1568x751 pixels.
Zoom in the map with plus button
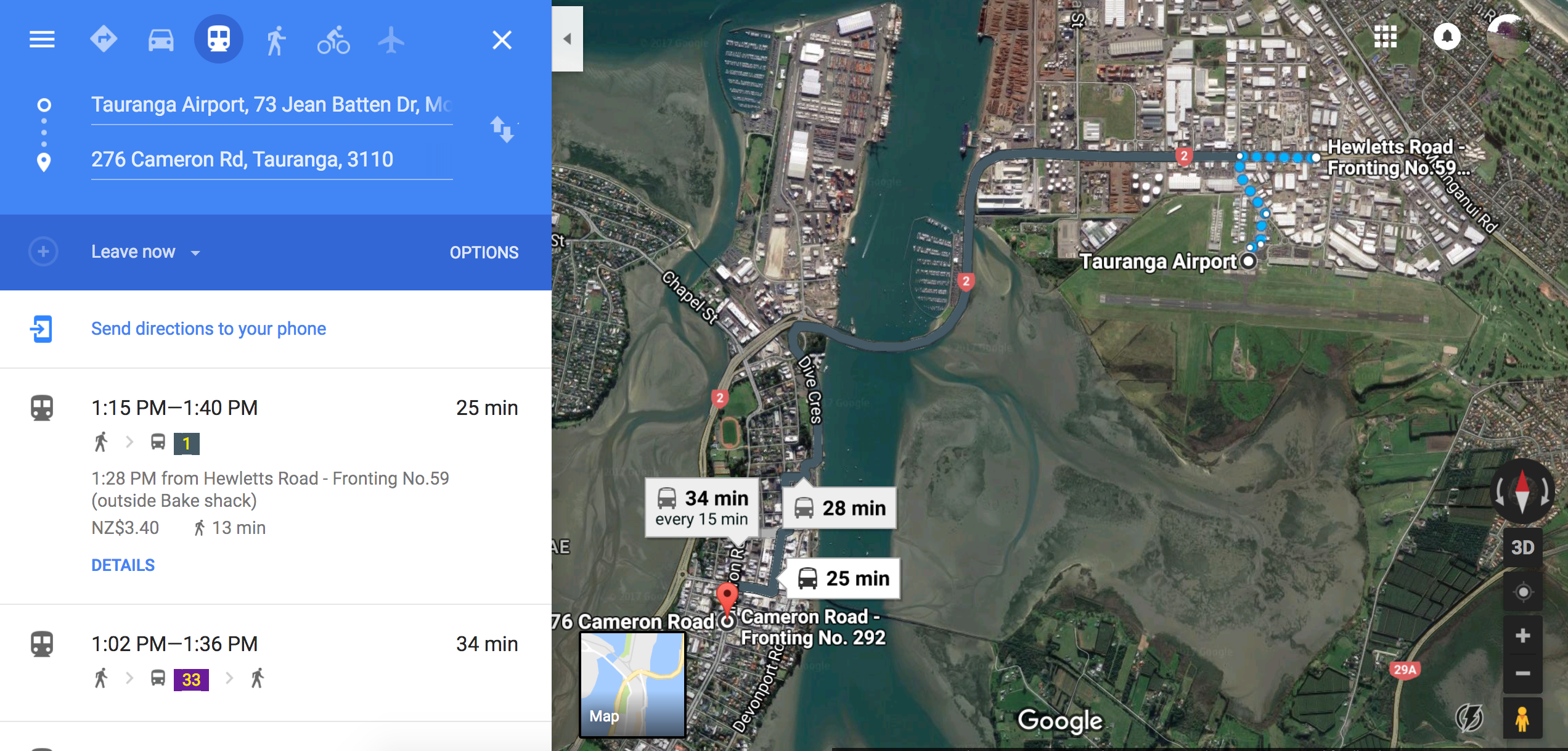tap(1522, 636)
